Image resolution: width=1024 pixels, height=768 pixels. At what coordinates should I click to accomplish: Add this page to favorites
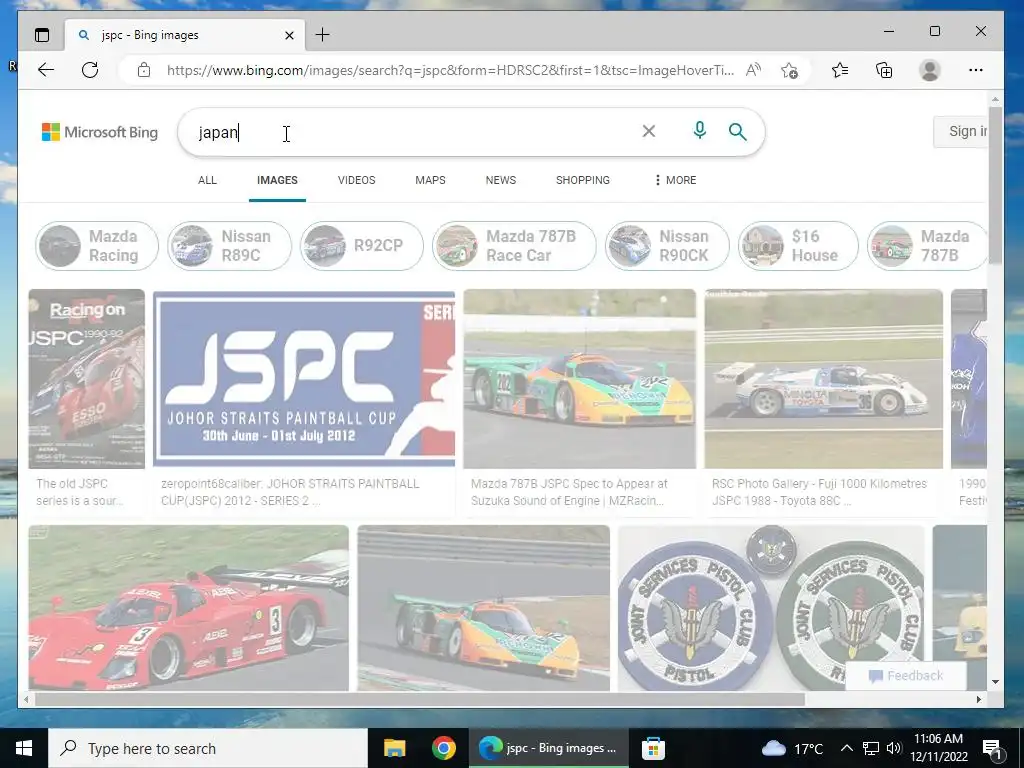(789, 70)
